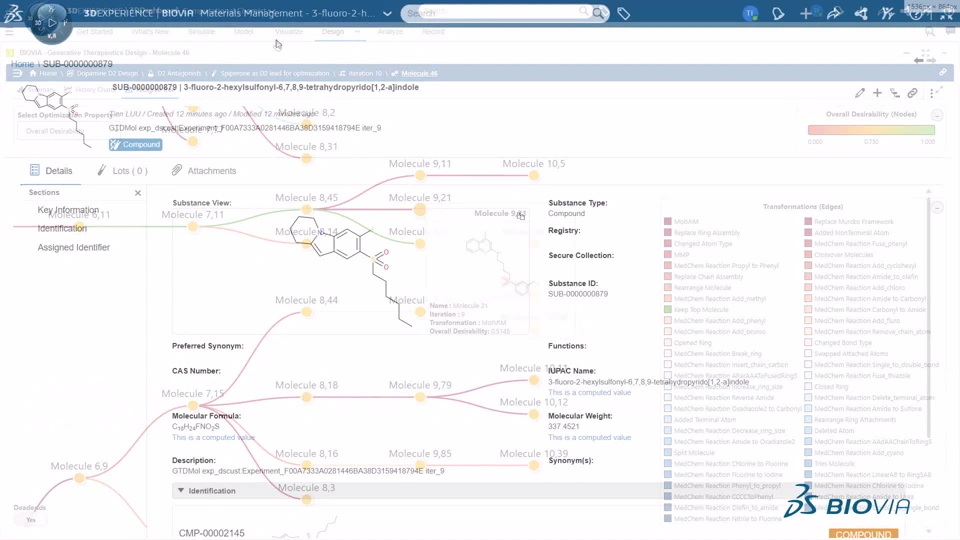Open the apps/tools icon in the top bar
The image size is (960, 540).
coord(888,13)
